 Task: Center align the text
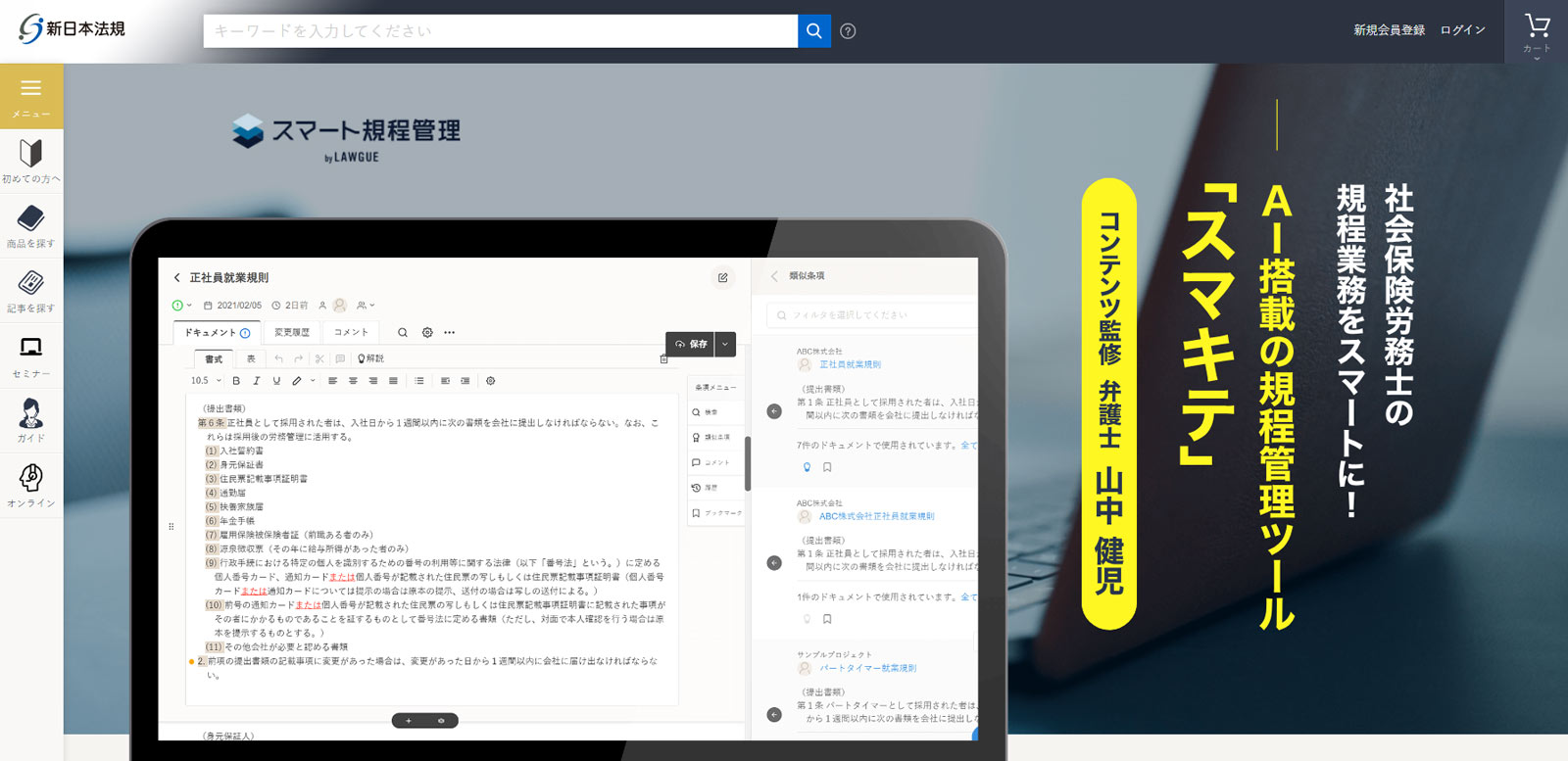pos(353,381)
